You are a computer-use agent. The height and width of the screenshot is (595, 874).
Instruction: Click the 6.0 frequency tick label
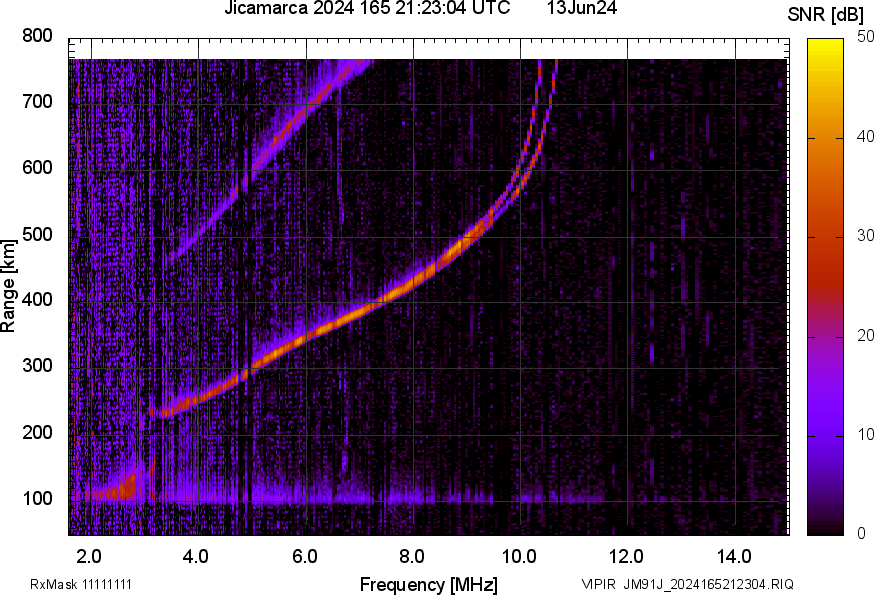304,556
